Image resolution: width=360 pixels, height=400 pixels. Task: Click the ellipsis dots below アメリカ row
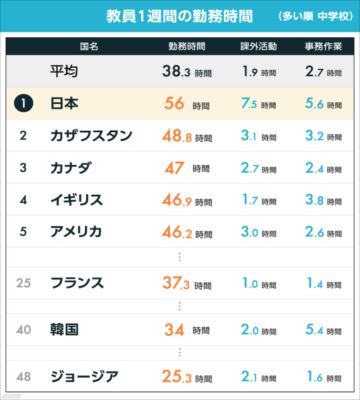(x=180, y=257)
